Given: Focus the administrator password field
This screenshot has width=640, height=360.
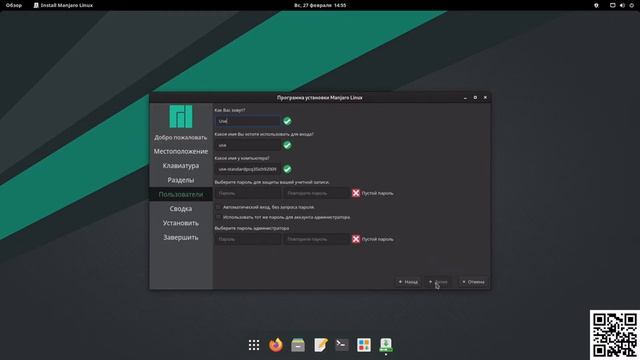Looking at the screenshot, I should click(x=248, y=239).
